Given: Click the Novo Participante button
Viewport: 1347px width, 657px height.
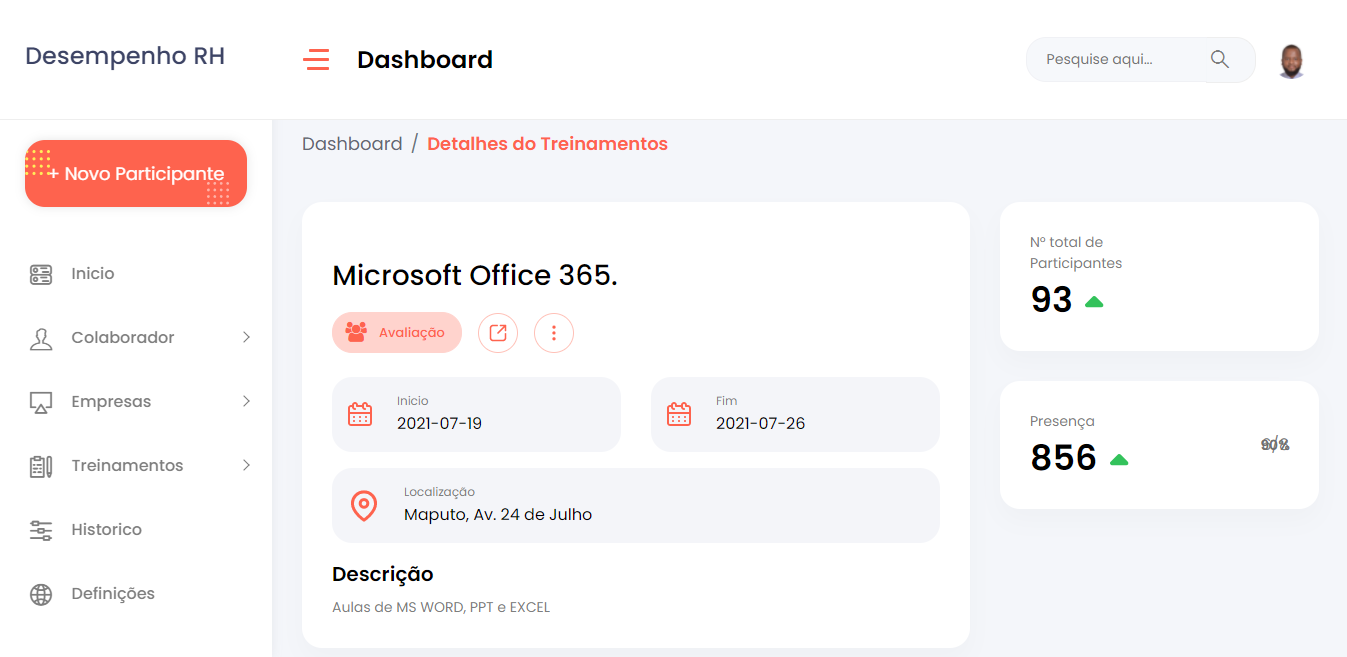Looking at the screenshot, I should pos(136,174).
